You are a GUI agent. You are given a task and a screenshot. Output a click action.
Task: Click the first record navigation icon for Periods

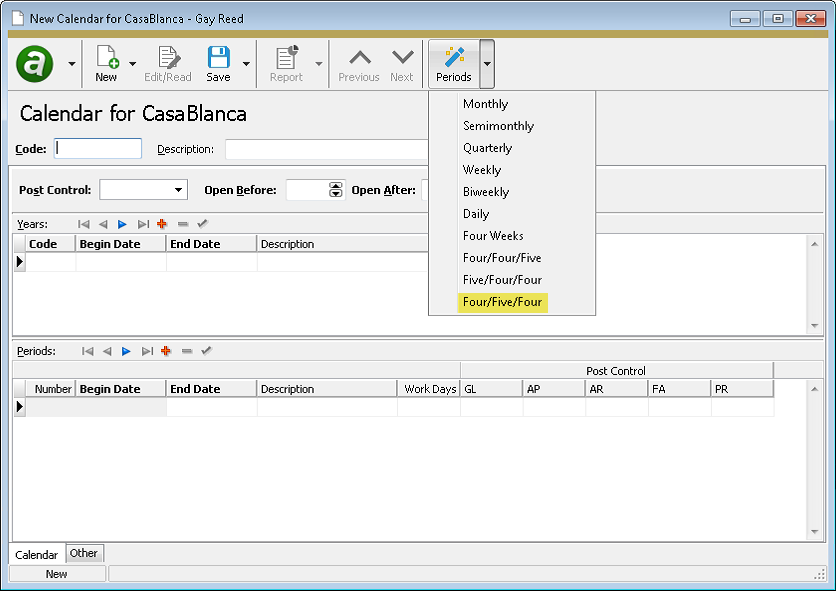point(88,350)
